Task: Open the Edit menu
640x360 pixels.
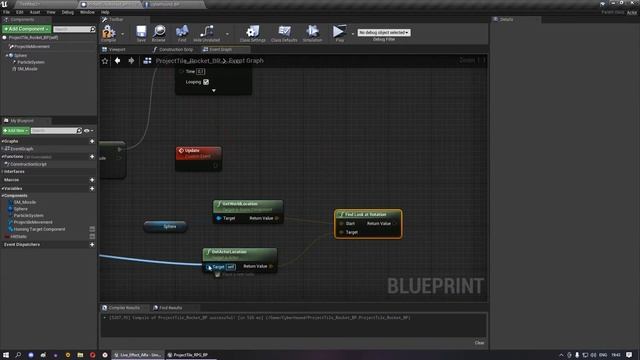Action: tap(20, 12)
